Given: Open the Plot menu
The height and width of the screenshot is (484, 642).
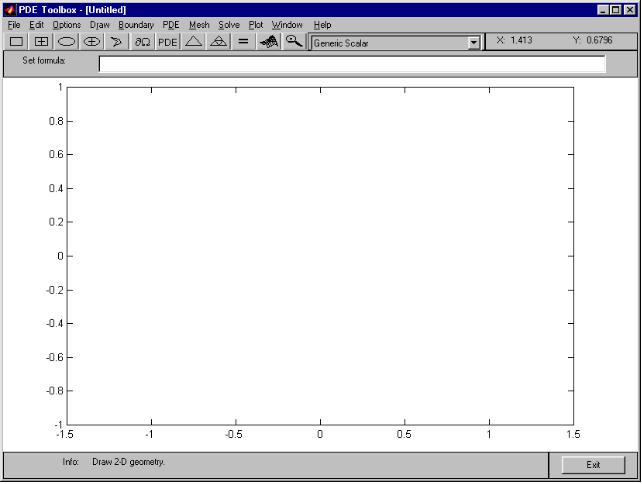Looking at the screenshot, I should tap(255, 25).
